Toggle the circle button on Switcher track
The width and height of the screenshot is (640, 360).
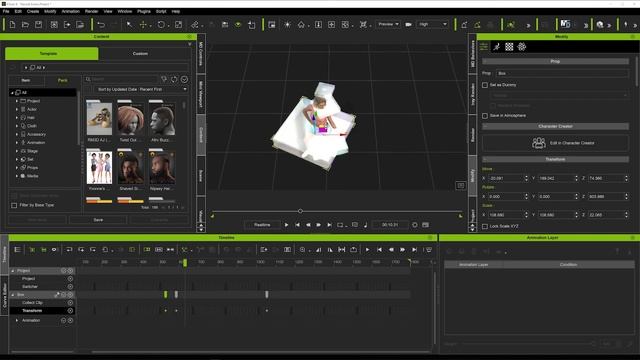(x=70, y=287)
